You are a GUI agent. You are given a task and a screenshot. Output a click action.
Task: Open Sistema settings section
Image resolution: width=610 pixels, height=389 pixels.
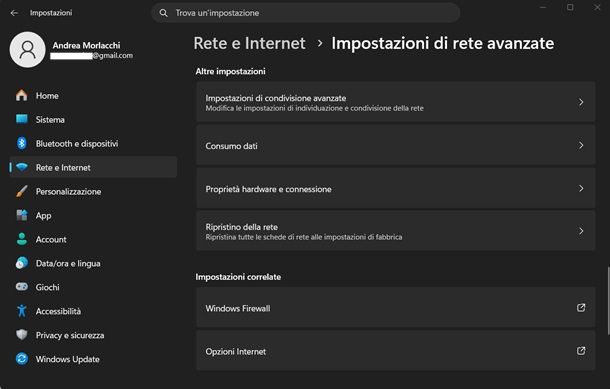pos(93,119)
